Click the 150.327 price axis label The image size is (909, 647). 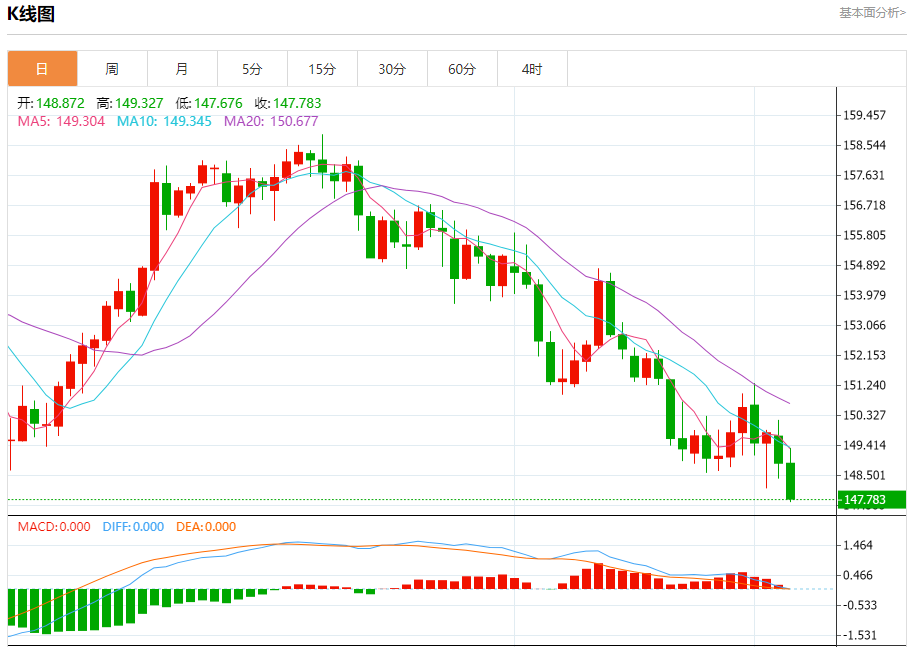pos(864,415)
